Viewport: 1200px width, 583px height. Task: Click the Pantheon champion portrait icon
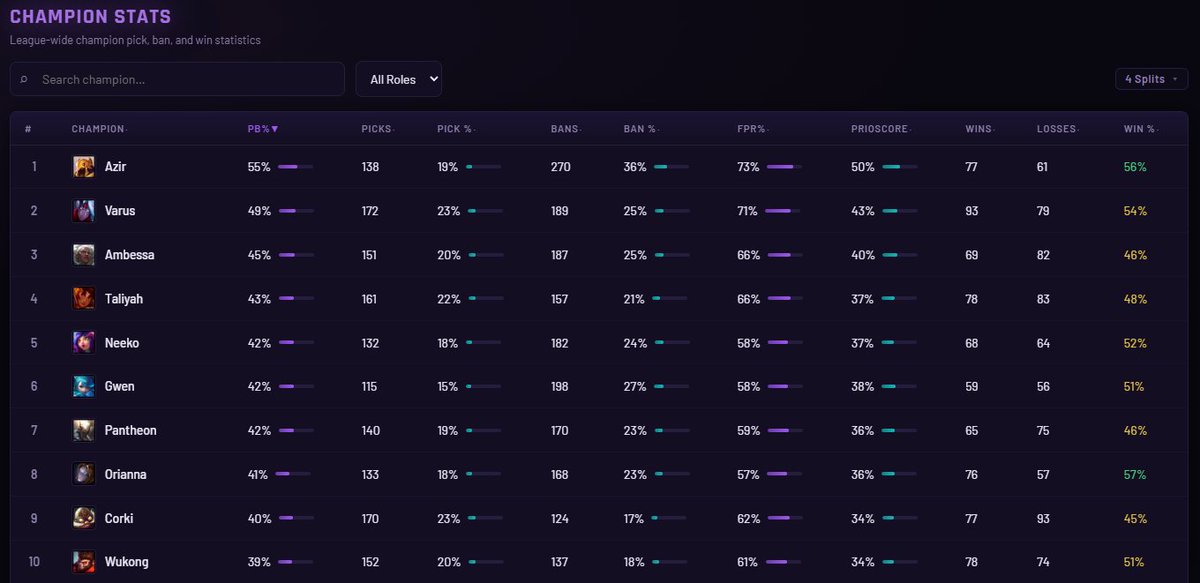click(x=84, y=430)
